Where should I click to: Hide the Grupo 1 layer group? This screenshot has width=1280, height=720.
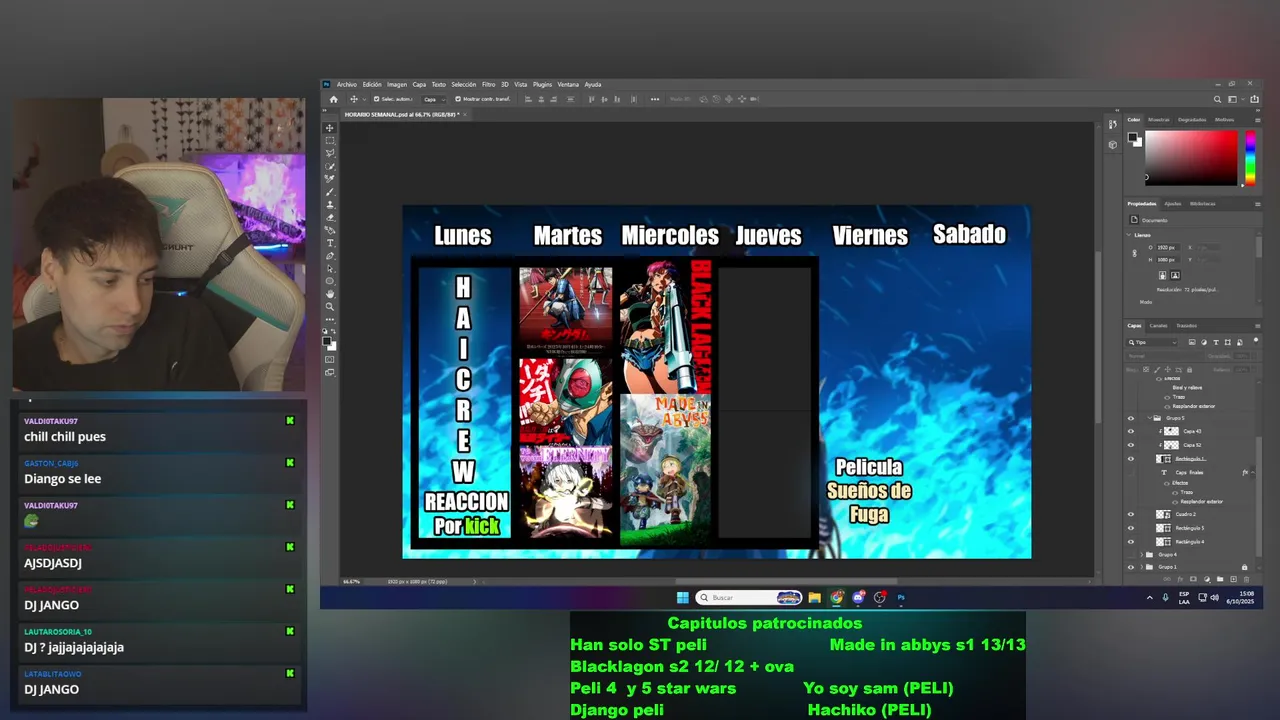tap(1131, 567)
